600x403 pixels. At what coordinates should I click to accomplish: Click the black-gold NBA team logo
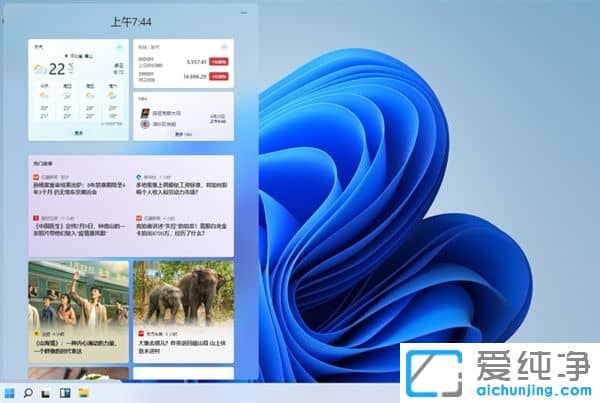(x=145, y=113)
